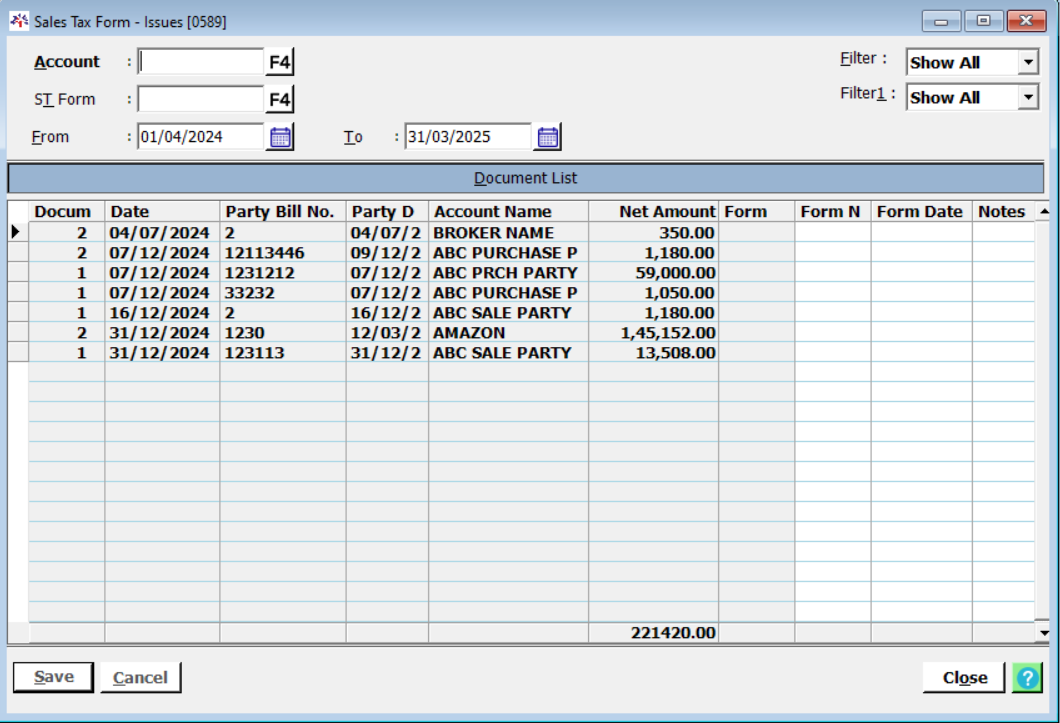Select the BROKER NAME row
The width and height of the screenshot is (1060, 723).
[x=493, y=233]
